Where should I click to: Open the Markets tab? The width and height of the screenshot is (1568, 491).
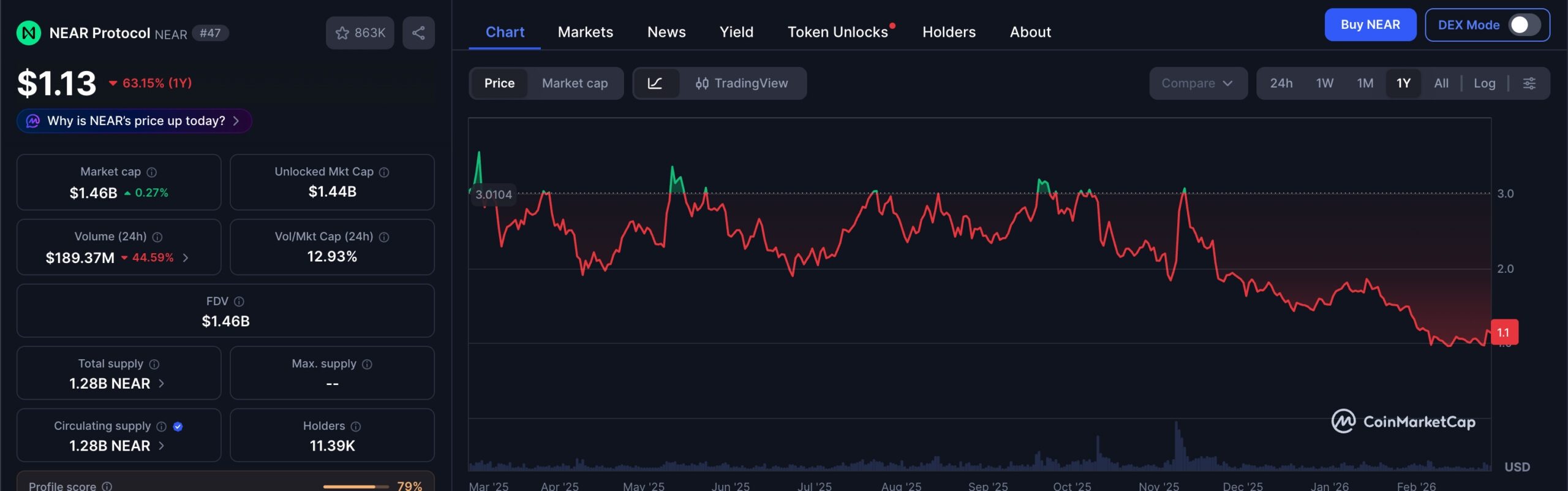pos(586,32)
